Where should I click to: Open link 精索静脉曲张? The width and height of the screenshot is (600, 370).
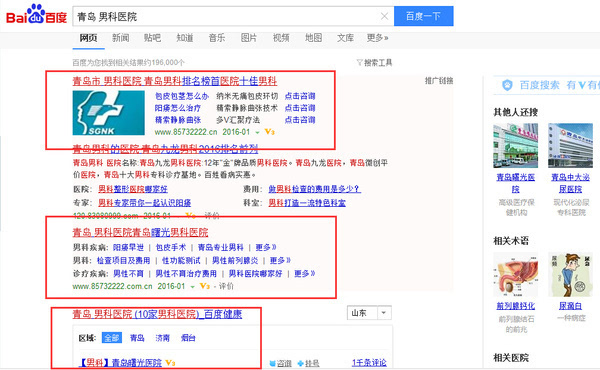178,120
